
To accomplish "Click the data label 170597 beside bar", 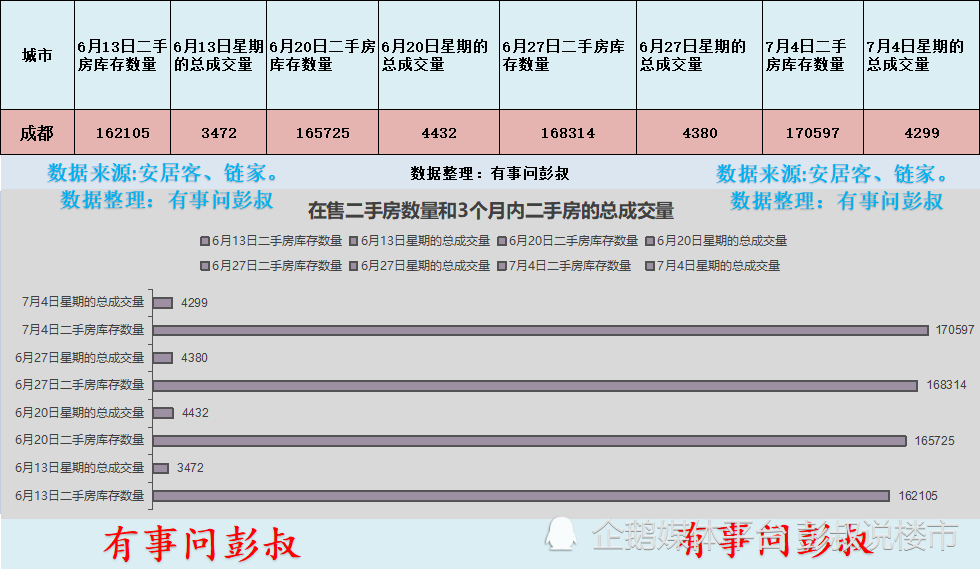I will [954, 330].
